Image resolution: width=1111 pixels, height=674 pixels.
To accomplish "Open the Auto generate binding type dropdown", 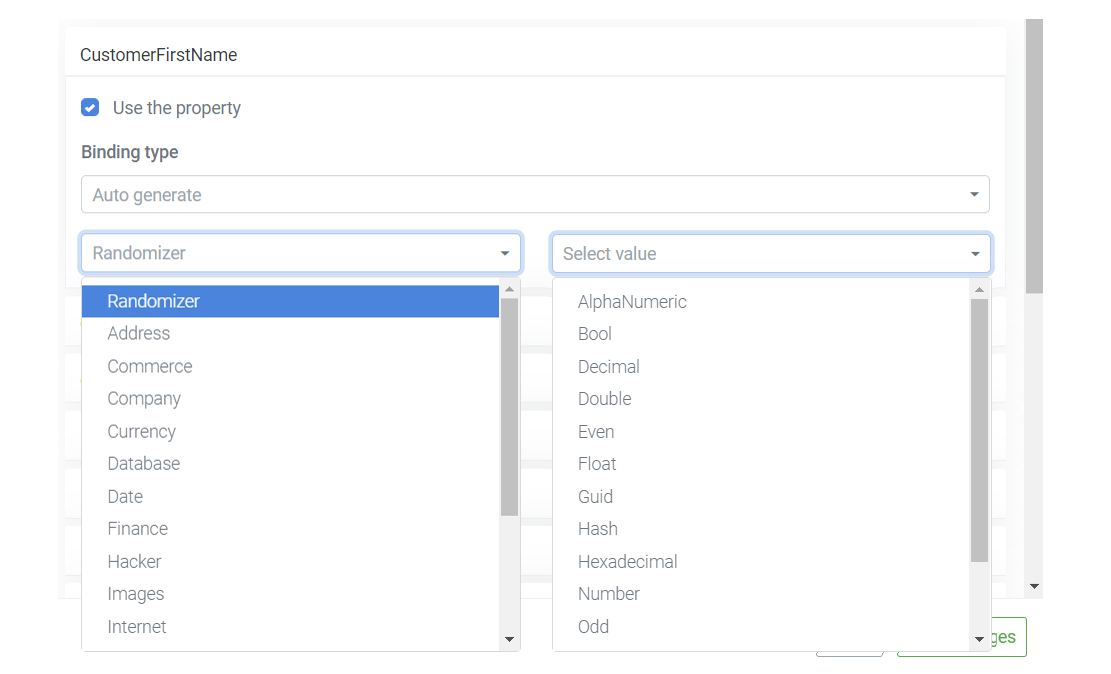I will click(535, 194).
